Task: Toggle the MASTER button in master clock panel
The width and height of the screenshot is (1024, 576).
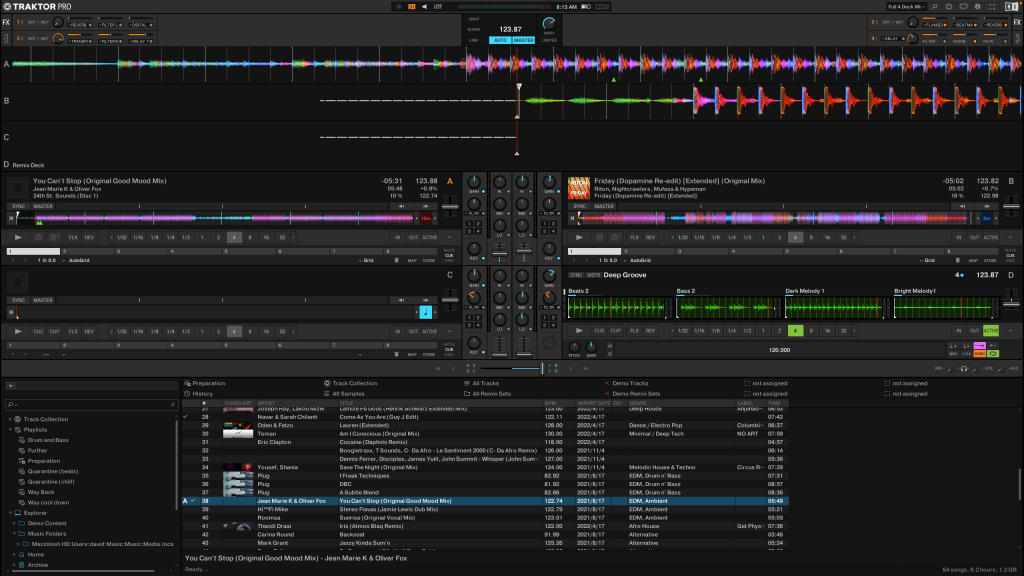Action: (523, 40)
